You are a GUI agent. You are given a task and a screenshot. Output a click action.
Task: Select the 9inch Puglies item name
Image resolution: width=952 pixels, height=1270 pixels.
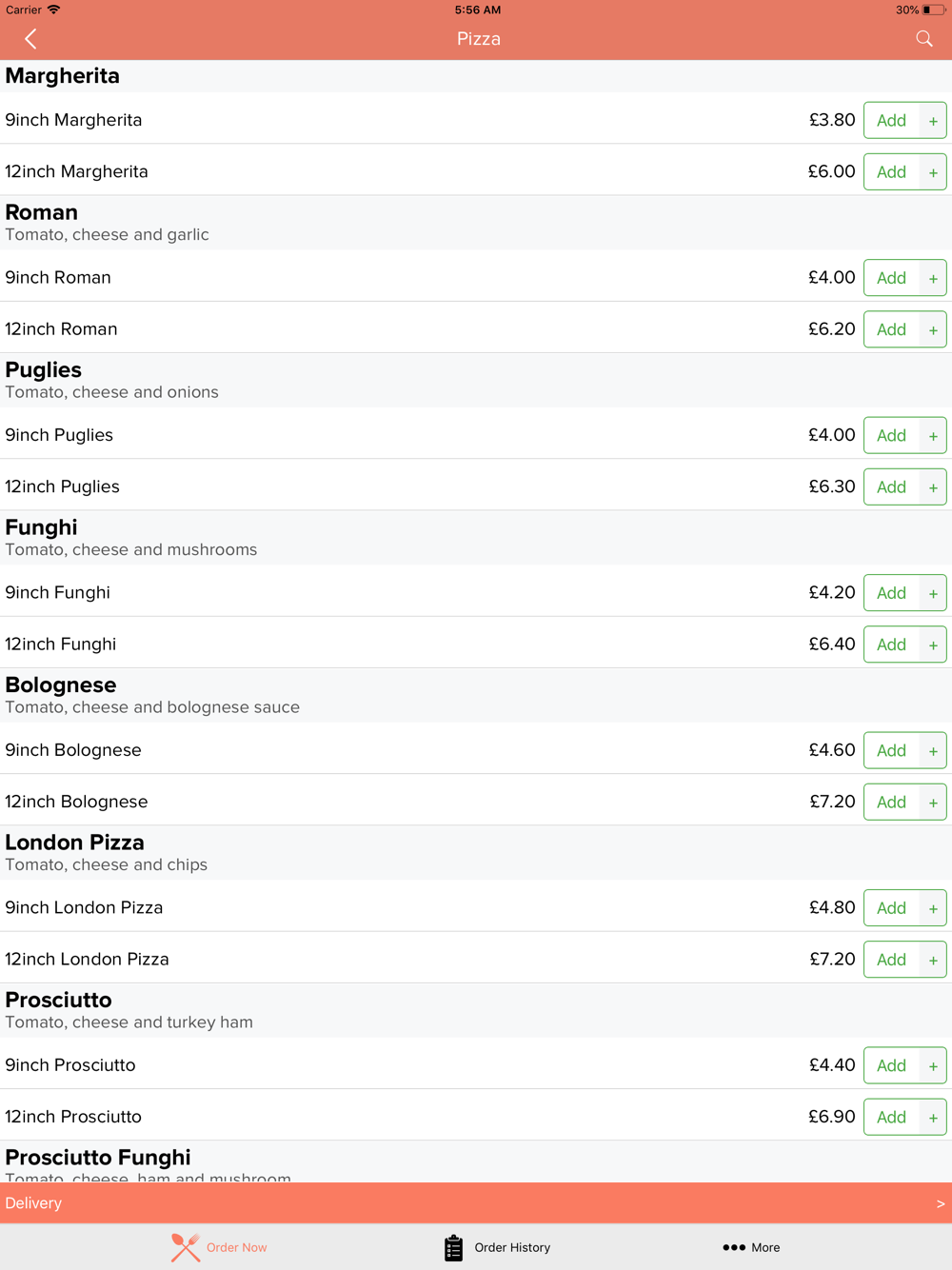coord(59,435)
